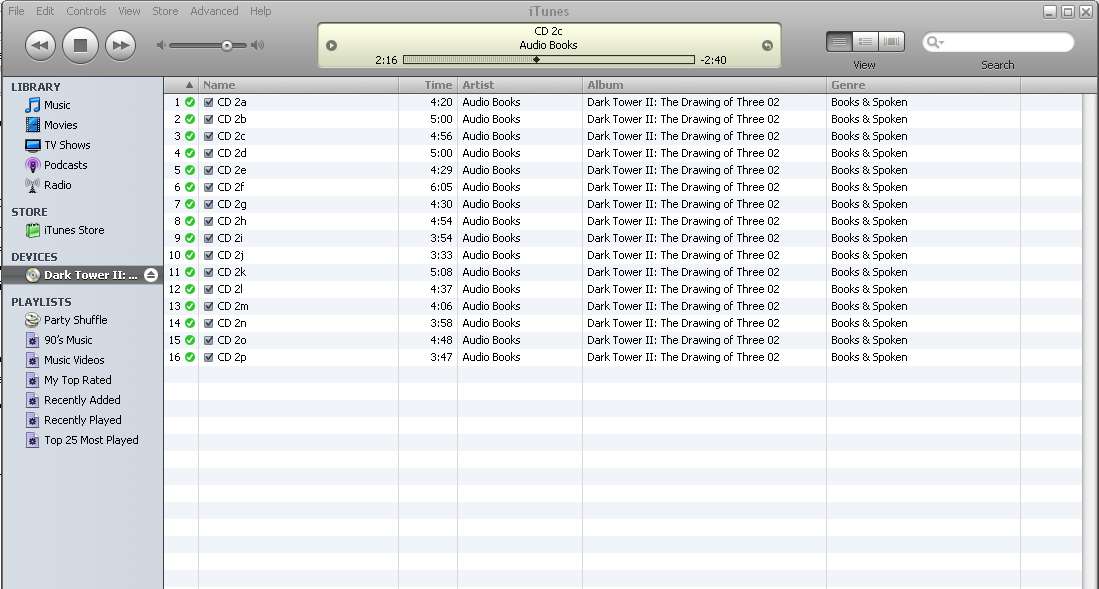
Task: Skip forward to the next track
Action: [x=121, y=46]
